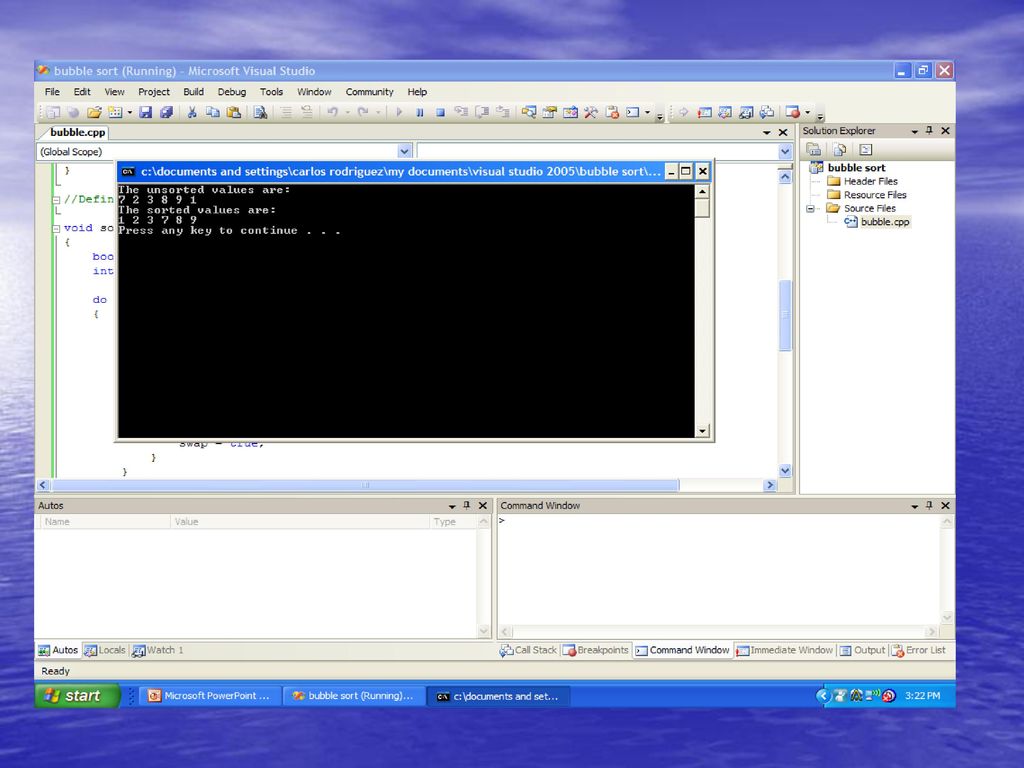The width and height of the screenshot is (1024, 768).
Task: Click the Paste clipboard icon
Action: (233, 112)
